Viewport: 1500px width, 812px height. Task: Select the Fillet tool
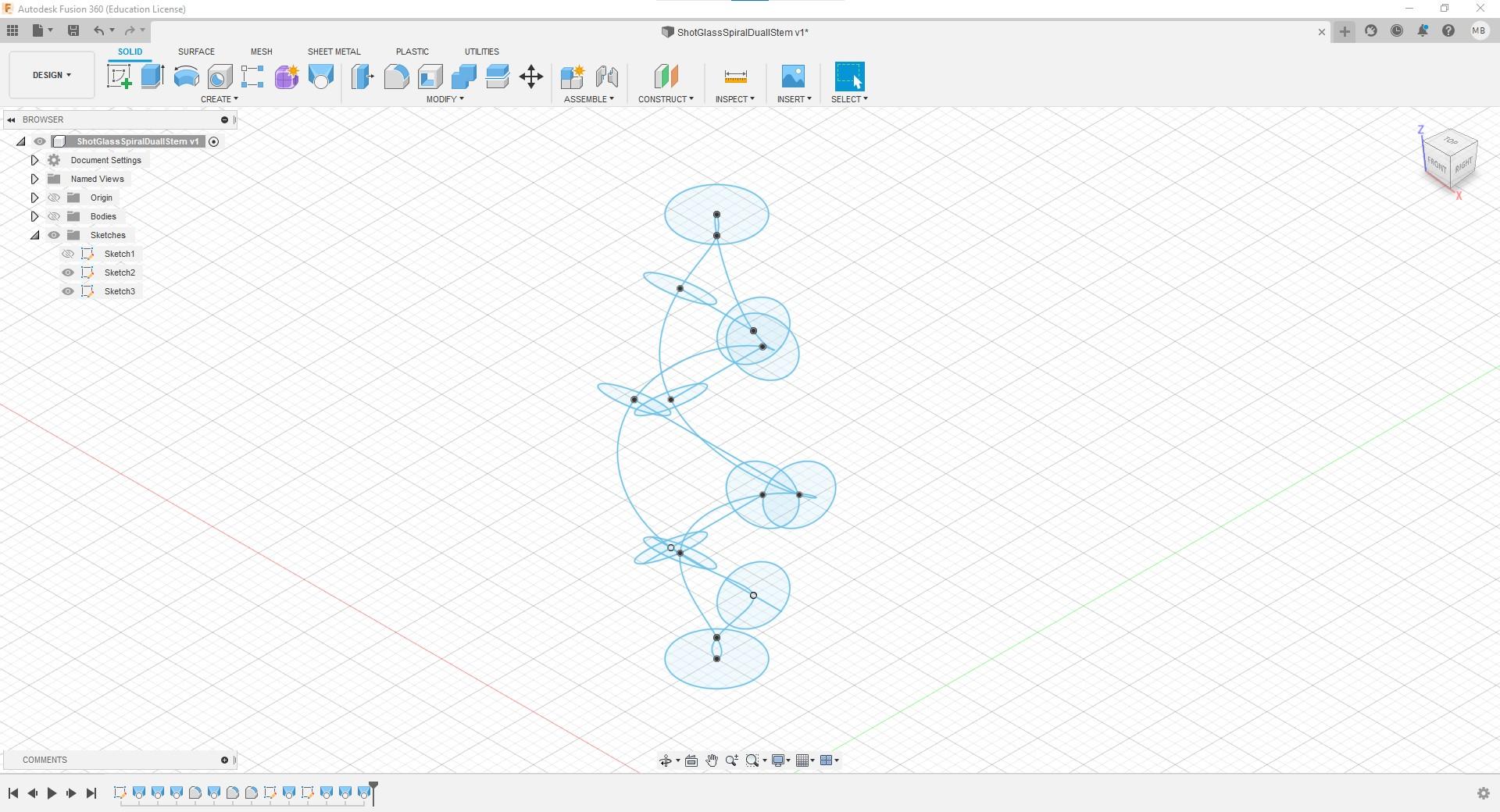[396, 77]
